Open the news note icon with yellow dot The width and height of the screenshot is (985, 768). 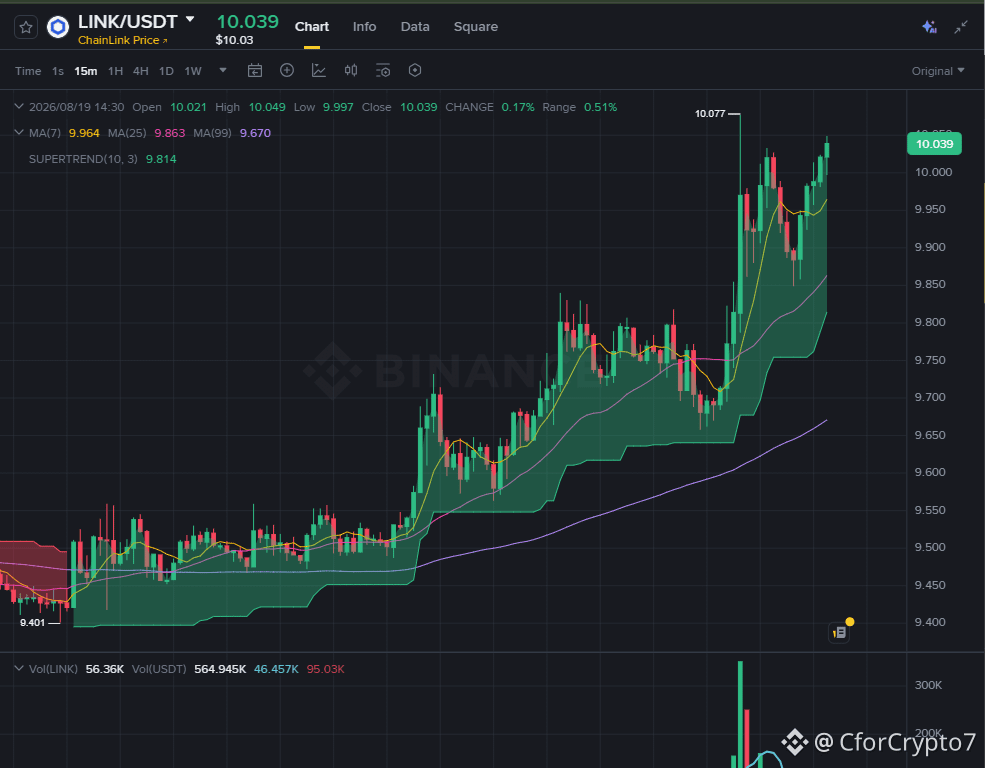(x=841, y=632)
